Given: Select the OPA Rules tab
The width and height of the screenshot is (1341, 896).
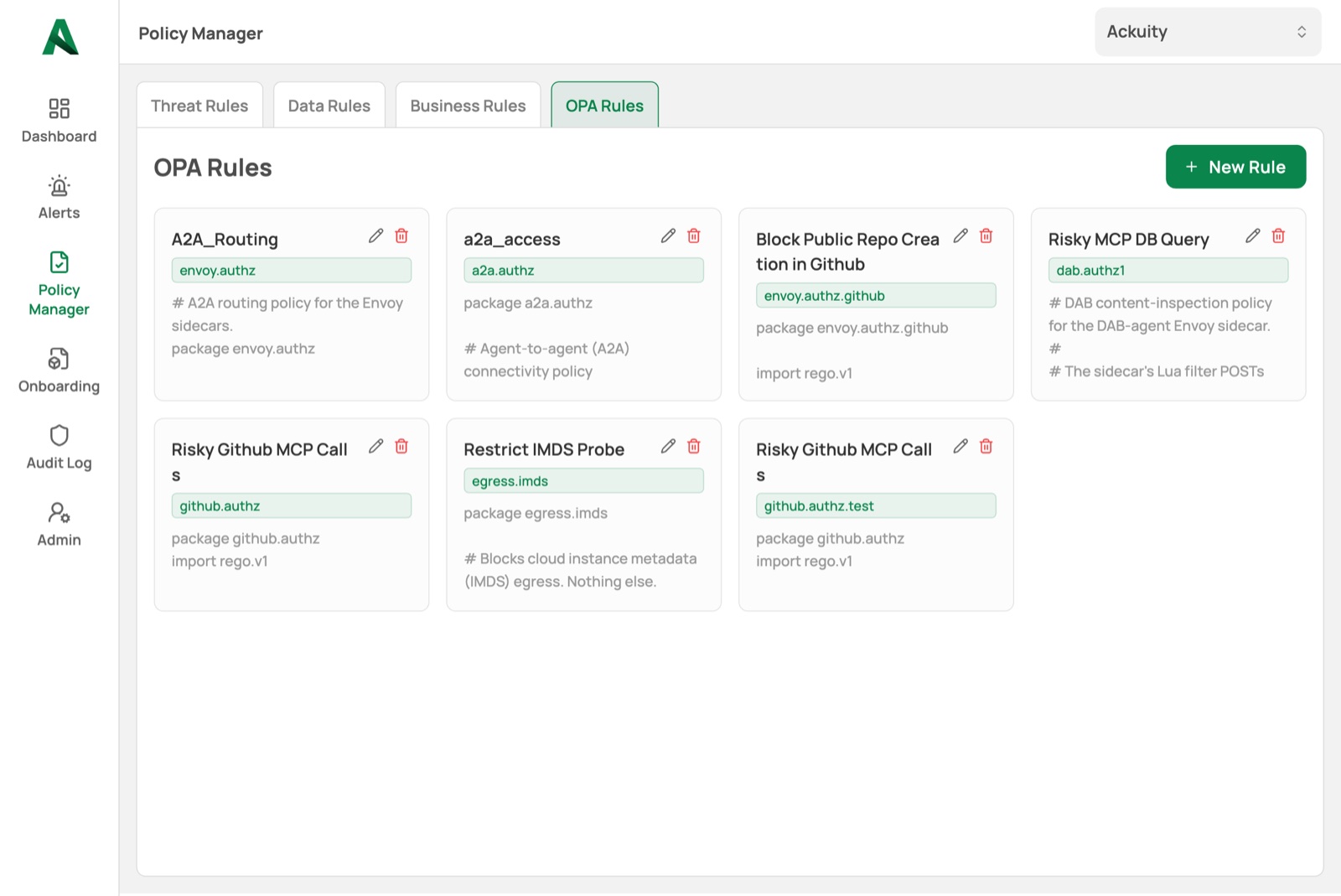Looking at the screenshot, I should point(604,106).
